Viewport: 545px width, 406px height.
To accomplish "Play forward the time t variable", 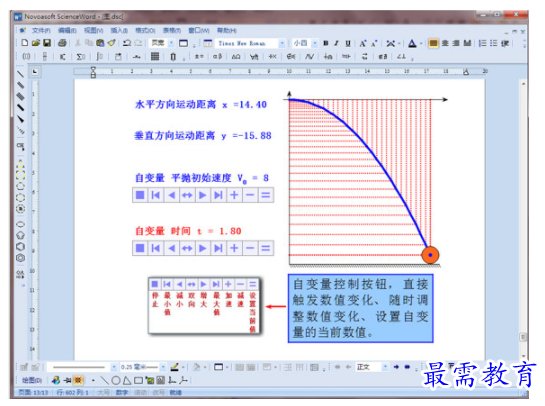I will tap(203, 248).
